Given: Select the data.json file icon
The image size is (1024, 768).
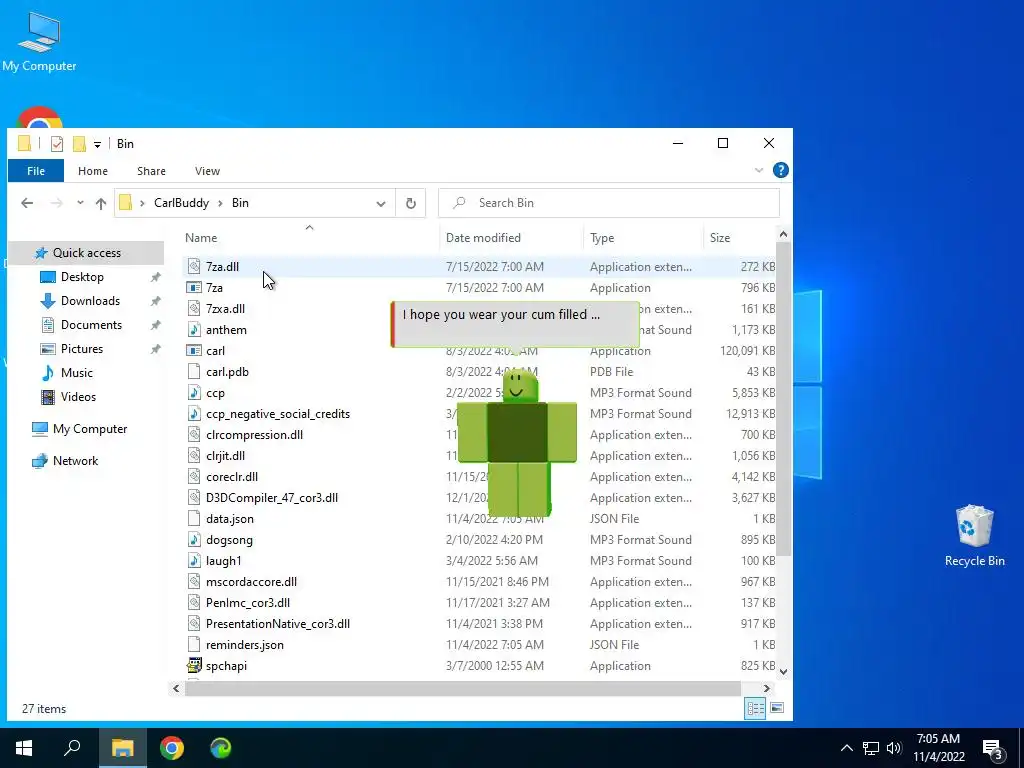Looking at the screenshot, I should point(194,519).
